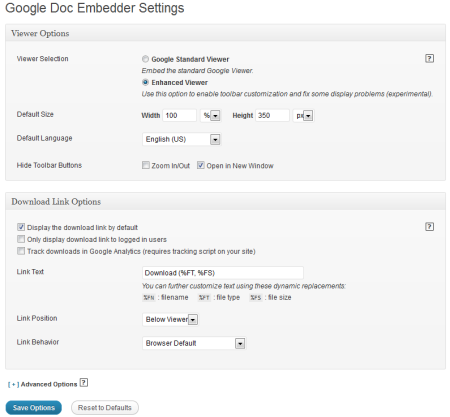This screenshot has width=450, height=417.
Task: Open the height unit px dropdown
Action: (x=303, y=115)
